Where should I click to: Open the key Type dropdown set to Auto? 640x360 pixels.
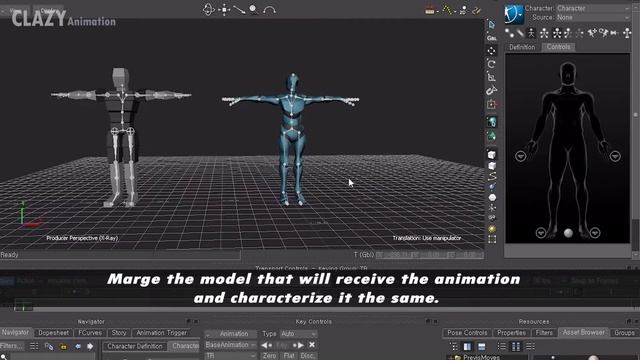click(298, 334)
